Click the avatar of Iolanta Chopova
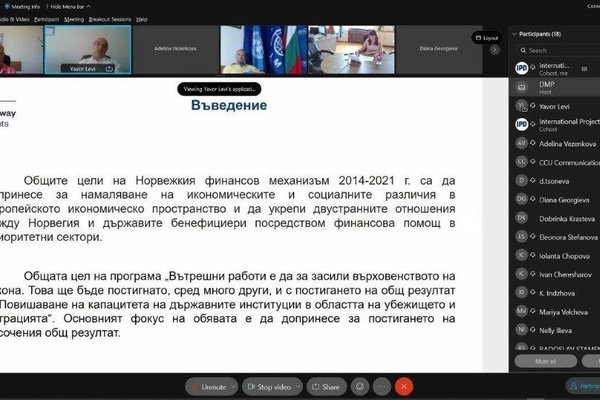The width and height of the screenshot is (600, 400). tap(522, 255)
